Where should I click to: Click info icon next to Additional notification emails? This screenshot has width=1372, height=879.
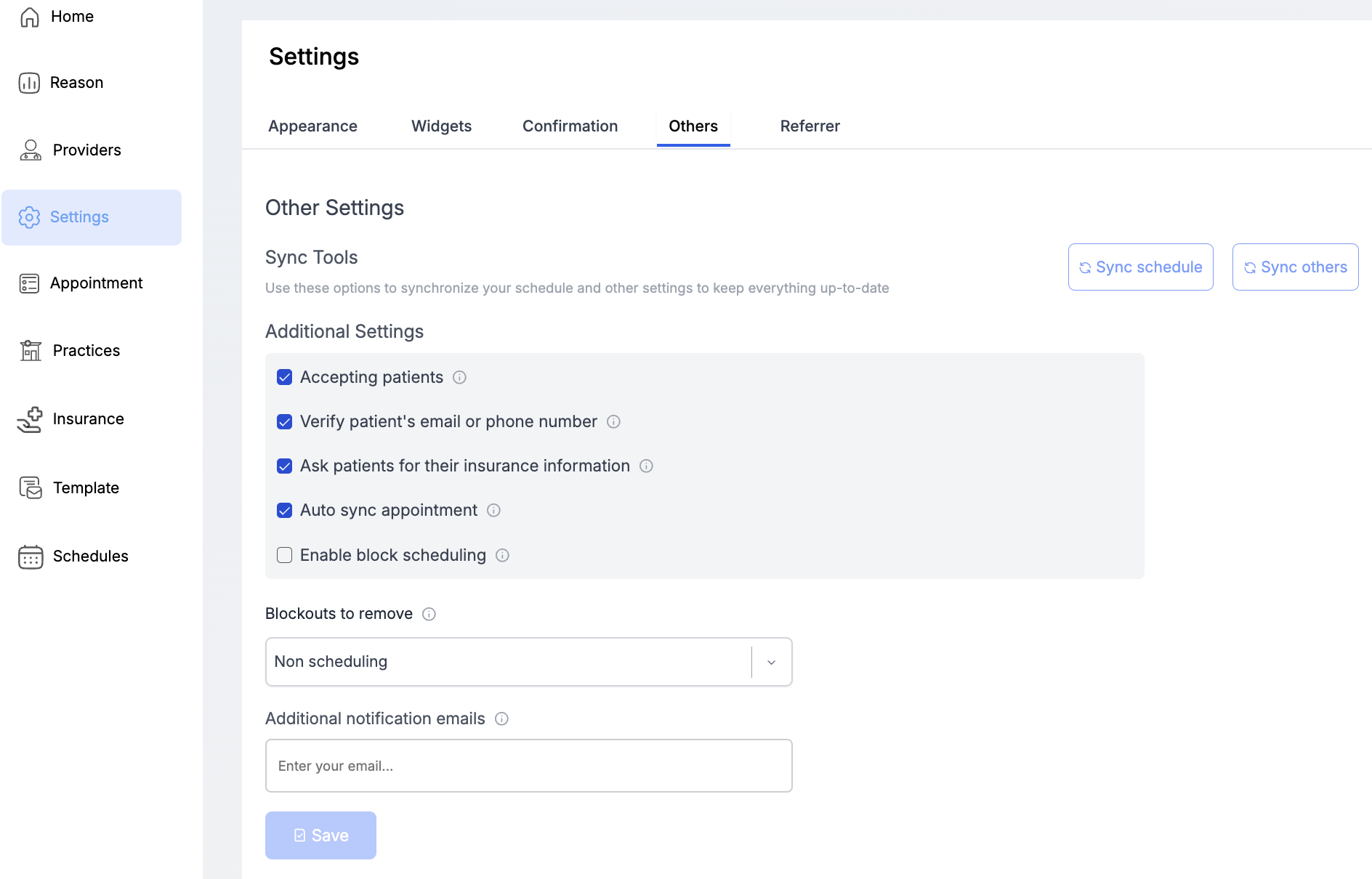coord(501,719)
